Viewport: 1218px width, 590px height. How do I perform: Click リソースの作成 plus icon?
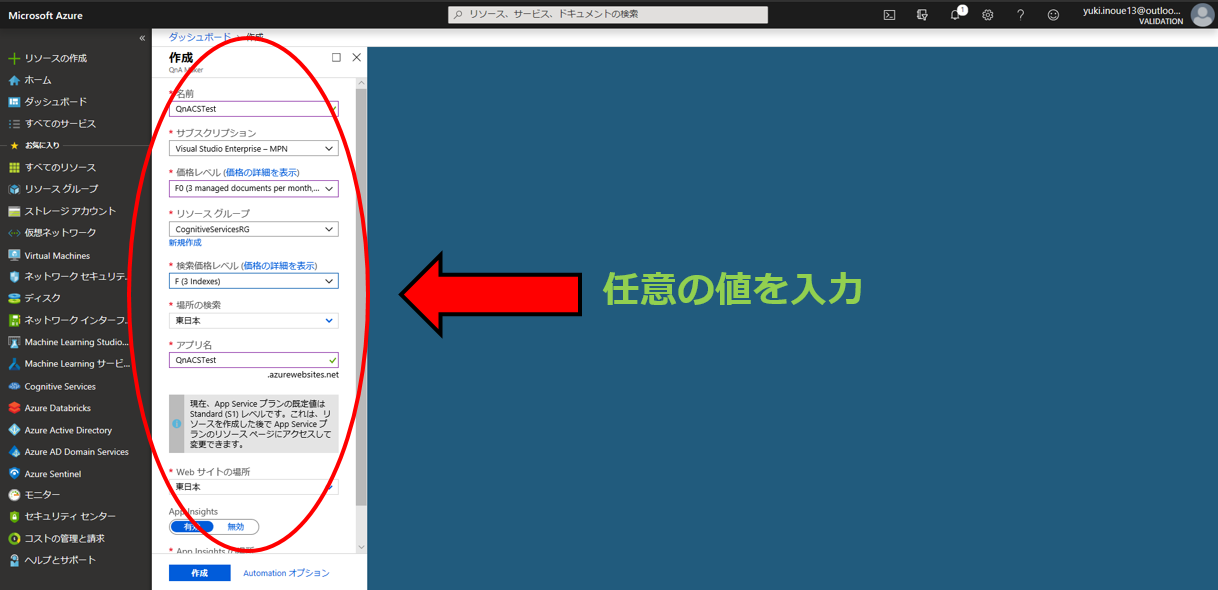14,59
